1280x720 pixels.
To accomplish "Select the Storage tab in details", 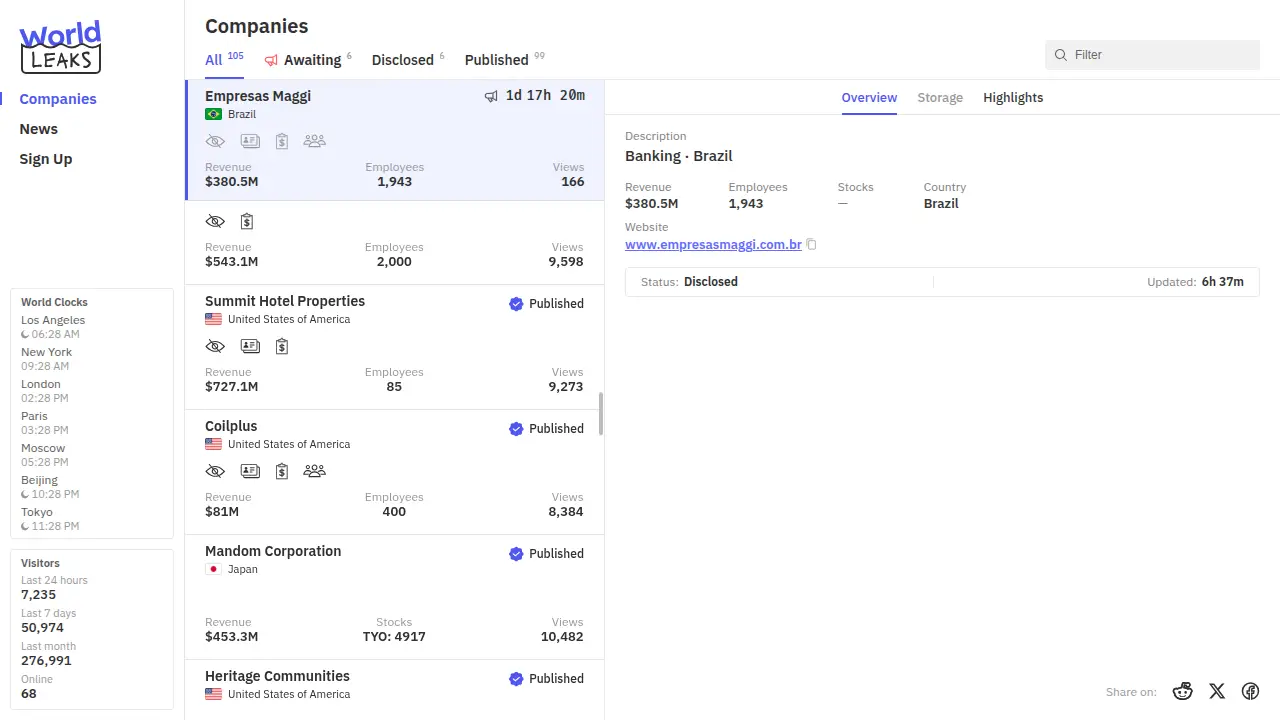I will (940, 98).
